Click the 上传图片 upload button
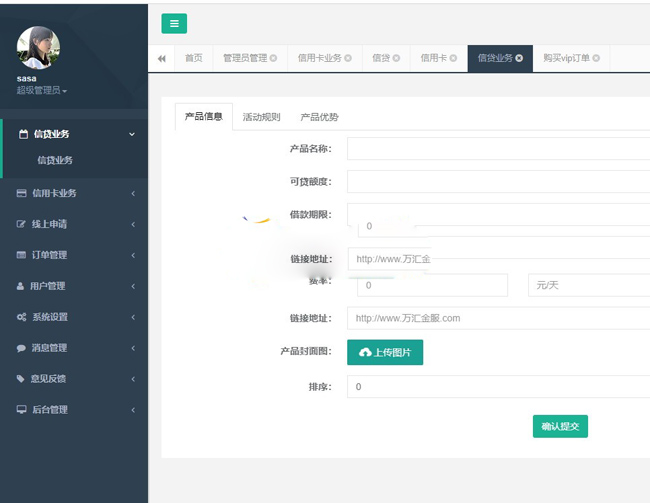Screen dimensions: 650x503 tap(385, 352)
